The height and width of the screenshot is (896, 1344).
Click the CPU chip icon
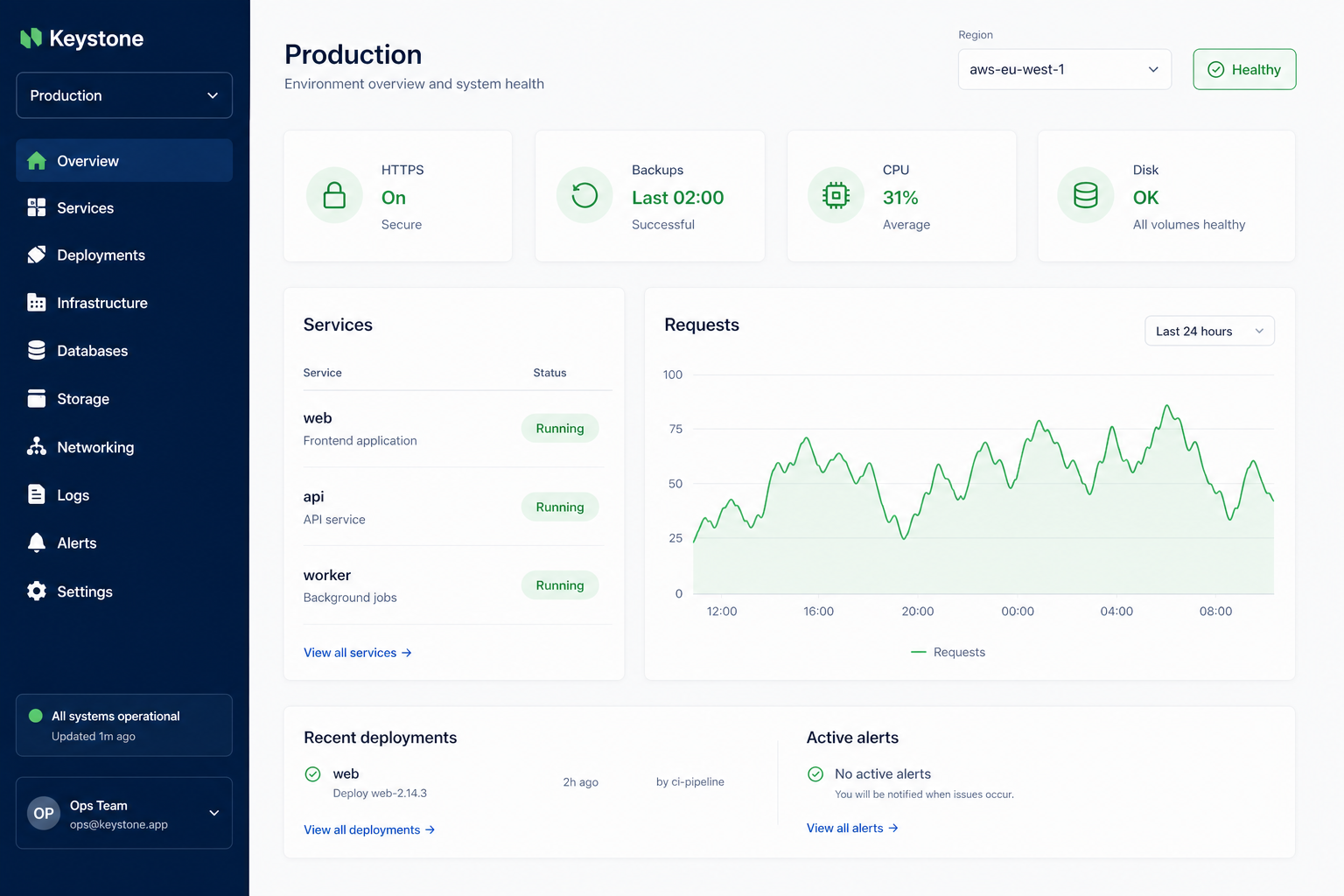pyautogui.click(x=836, y=195)
